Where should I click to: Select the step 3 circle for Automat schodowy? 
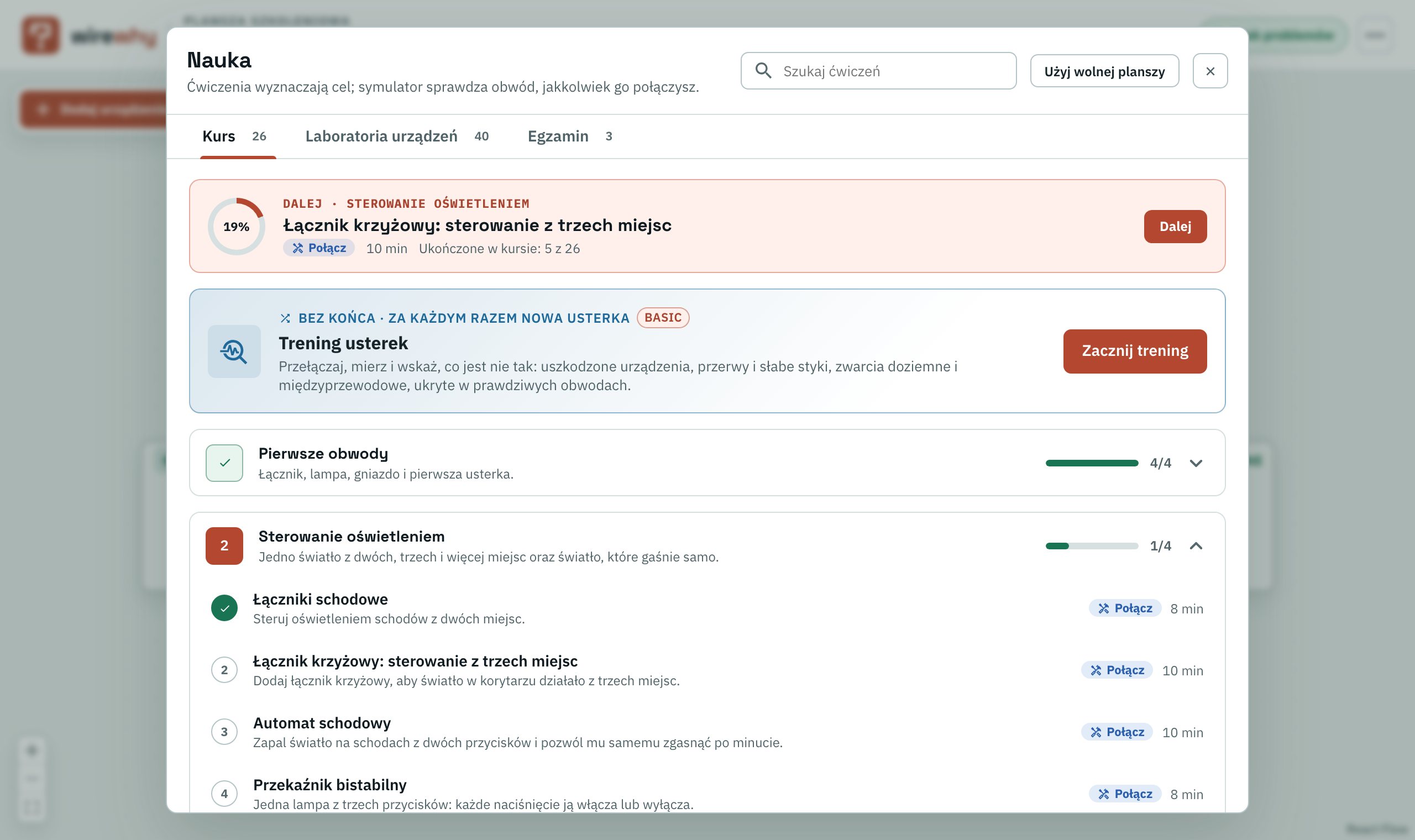coord(224,732)
